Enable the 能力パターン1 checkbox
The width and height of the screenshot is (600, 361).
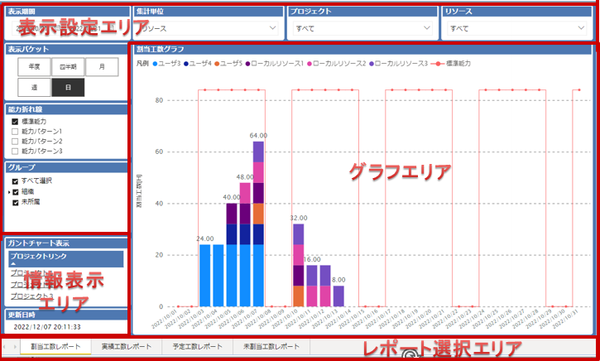15,132
